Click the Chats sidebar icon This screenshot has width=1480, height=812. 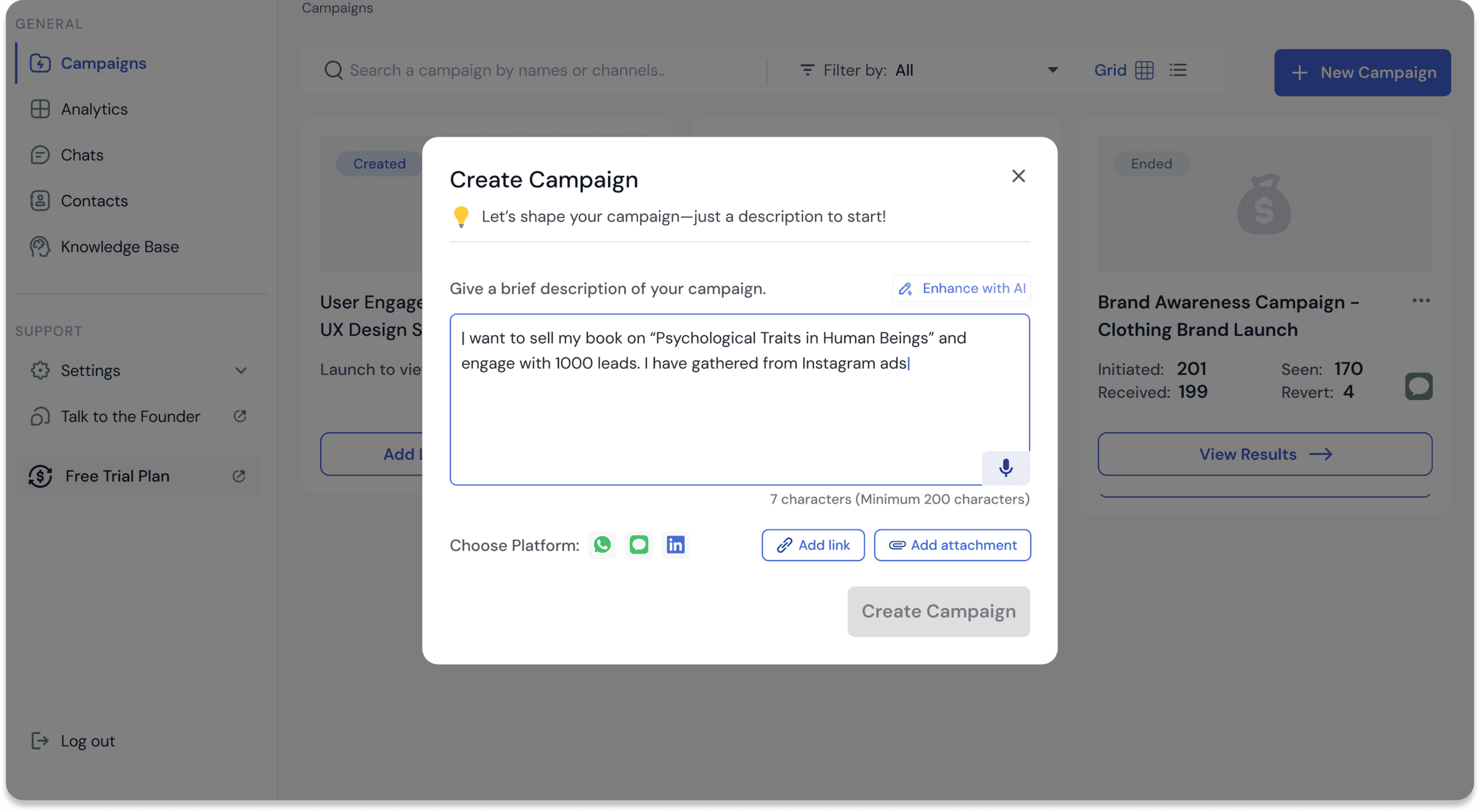(x=39, y=155)
